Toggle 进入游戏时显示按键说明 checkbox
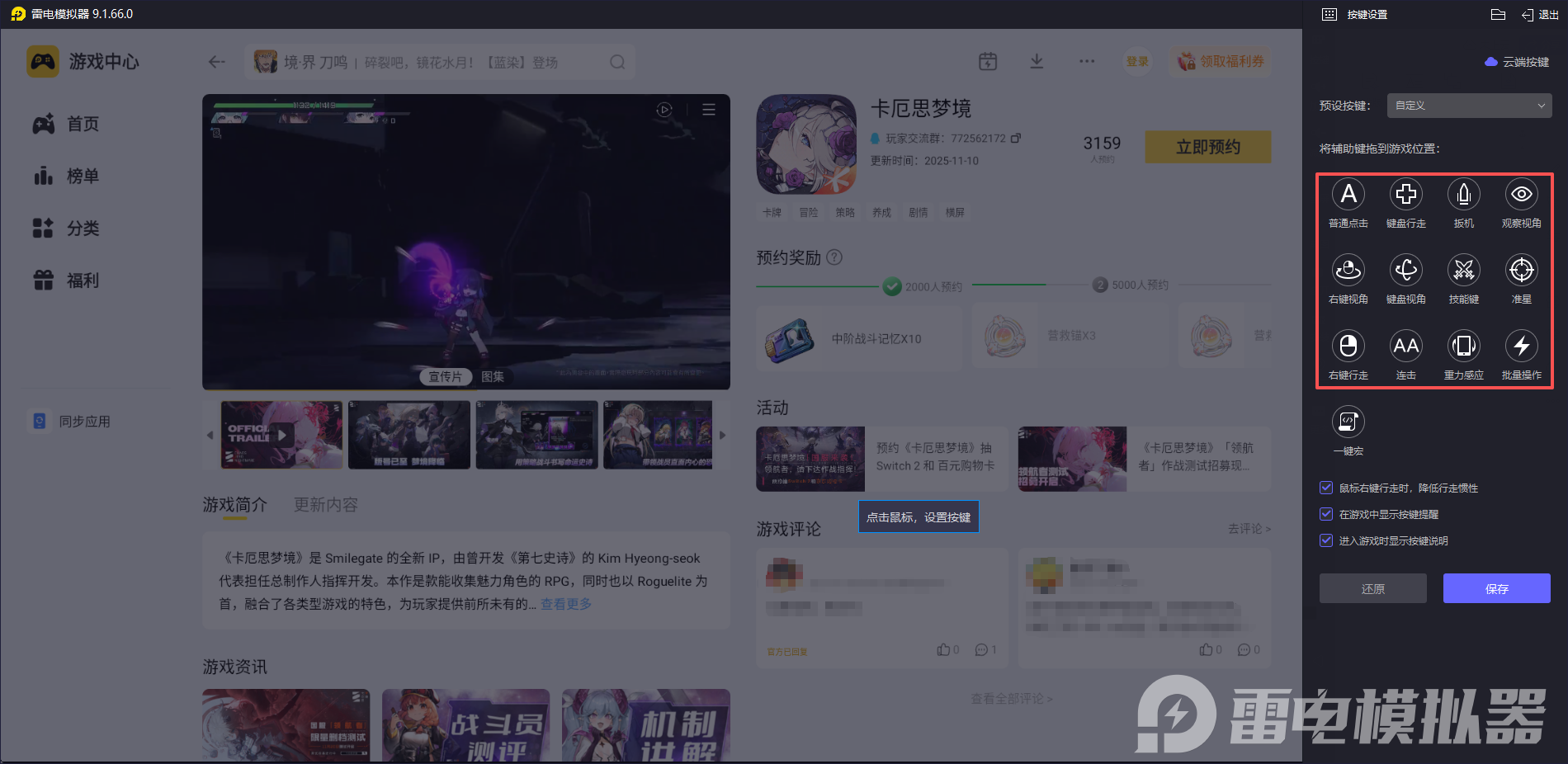1568x764 pixels. coord(1326,540)
